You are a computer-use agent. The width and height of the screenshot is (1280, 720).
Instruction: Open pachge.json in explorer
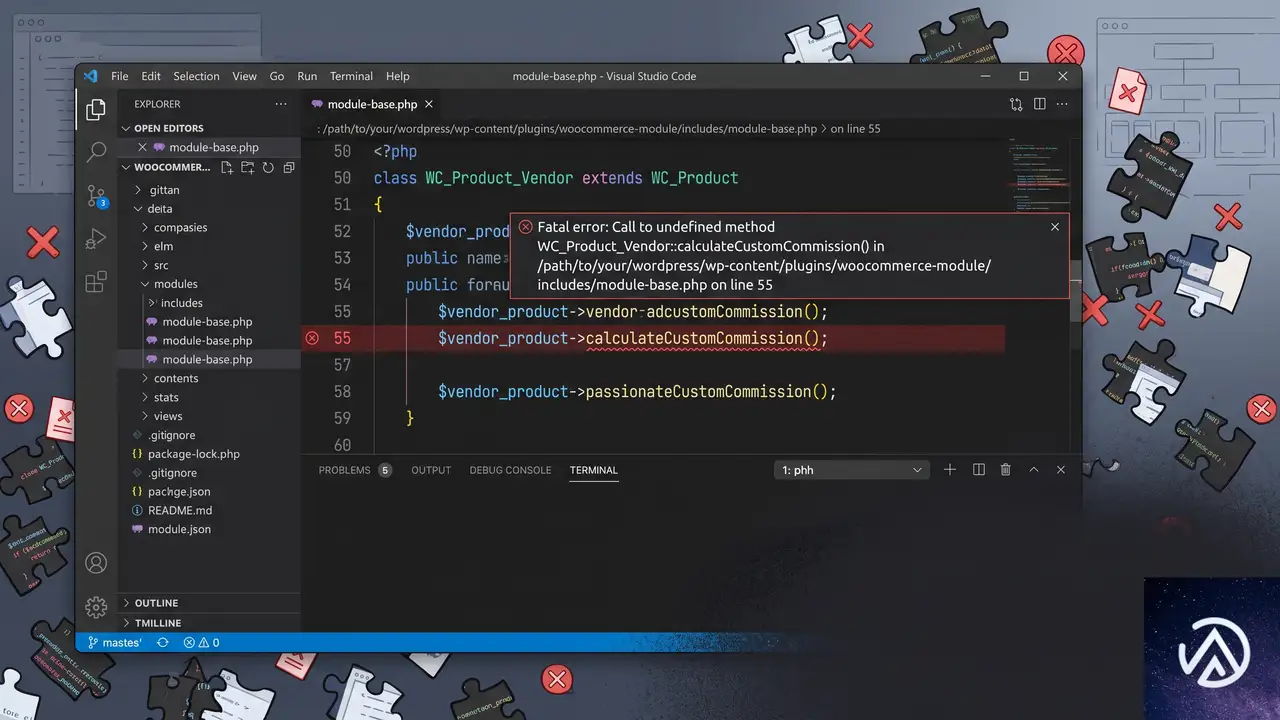tap(179, 492)
